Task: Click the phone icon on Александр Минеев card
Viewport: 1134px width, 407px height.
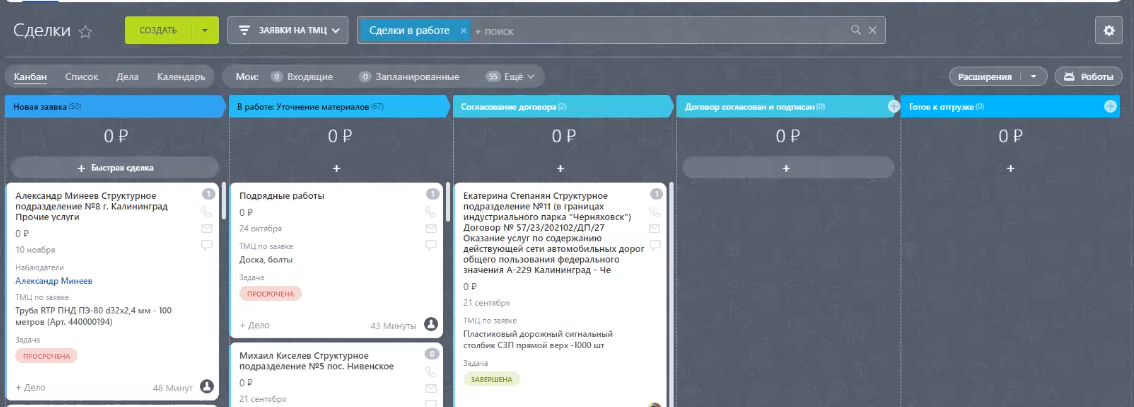Action: click(x=207, y=211)
